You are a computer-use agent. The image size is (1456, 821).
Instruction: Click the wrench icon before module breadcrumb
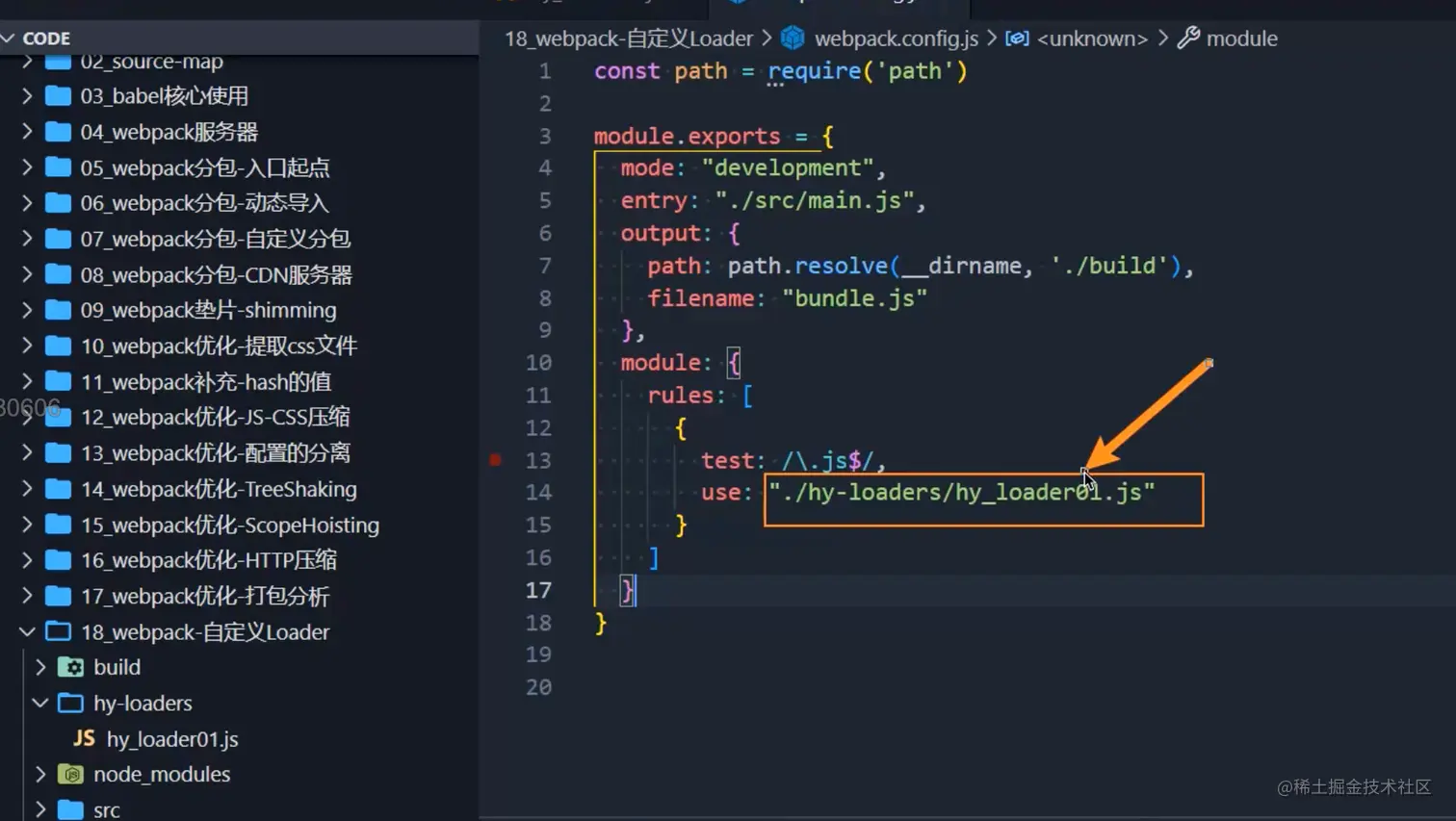click(1188, 38)
